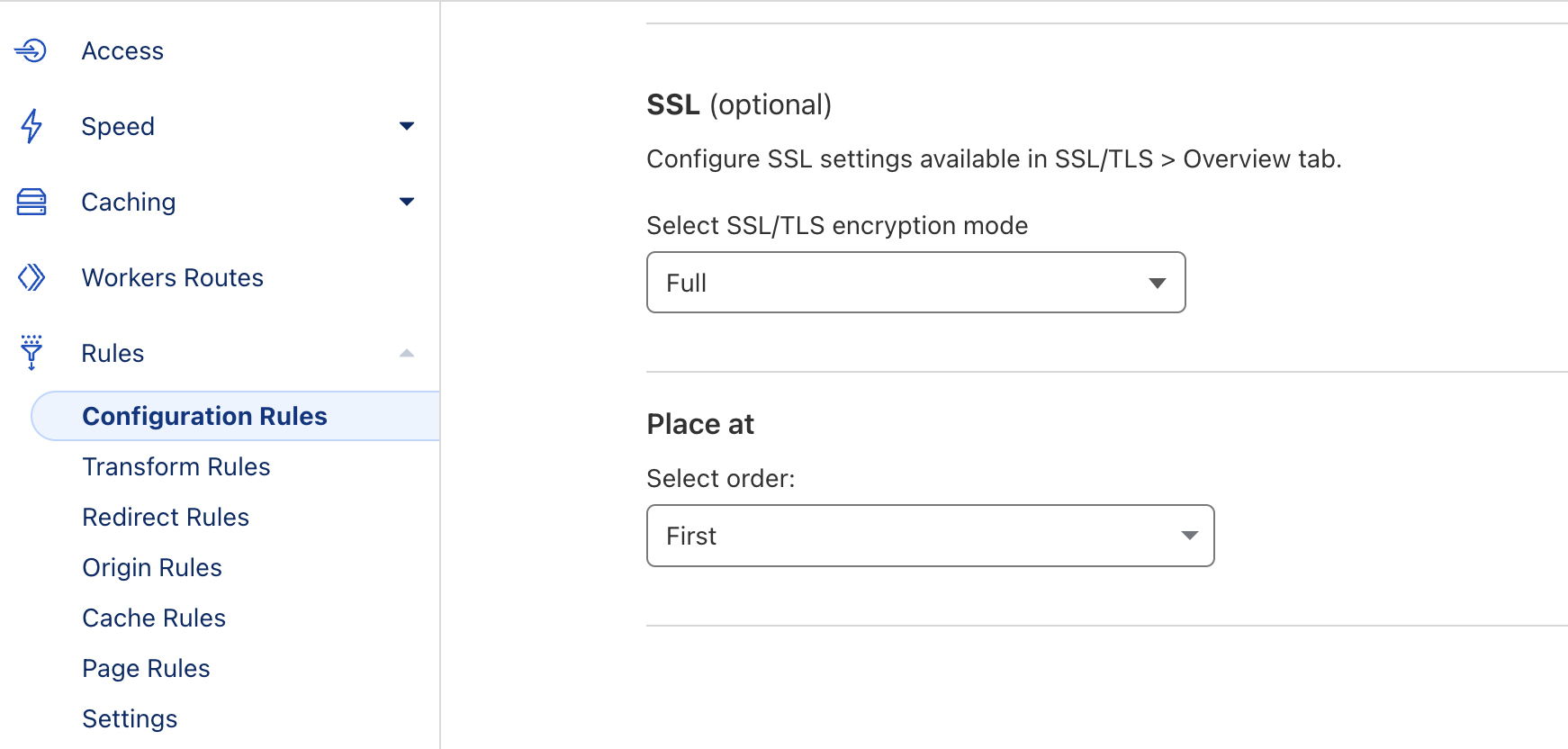Navigate to Redirect Rules
This screenshot has width=1568, height=749.
[166, 517]
